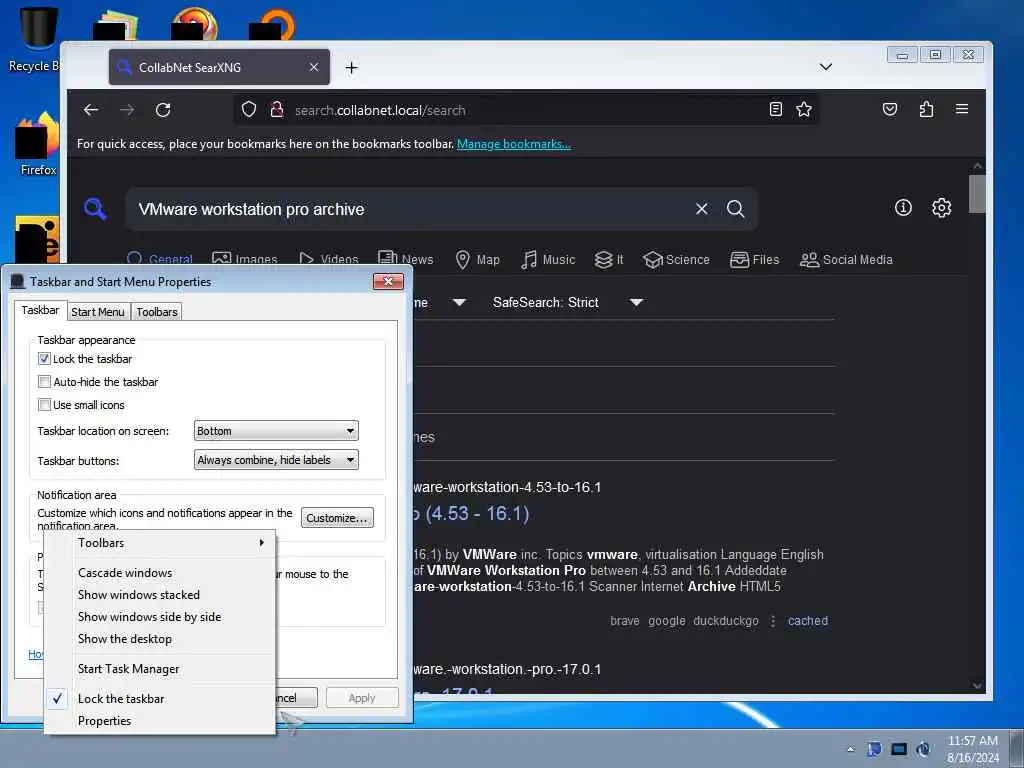Select the It search category
This screenshot has height=768, width=1024.
click(609, 259)
